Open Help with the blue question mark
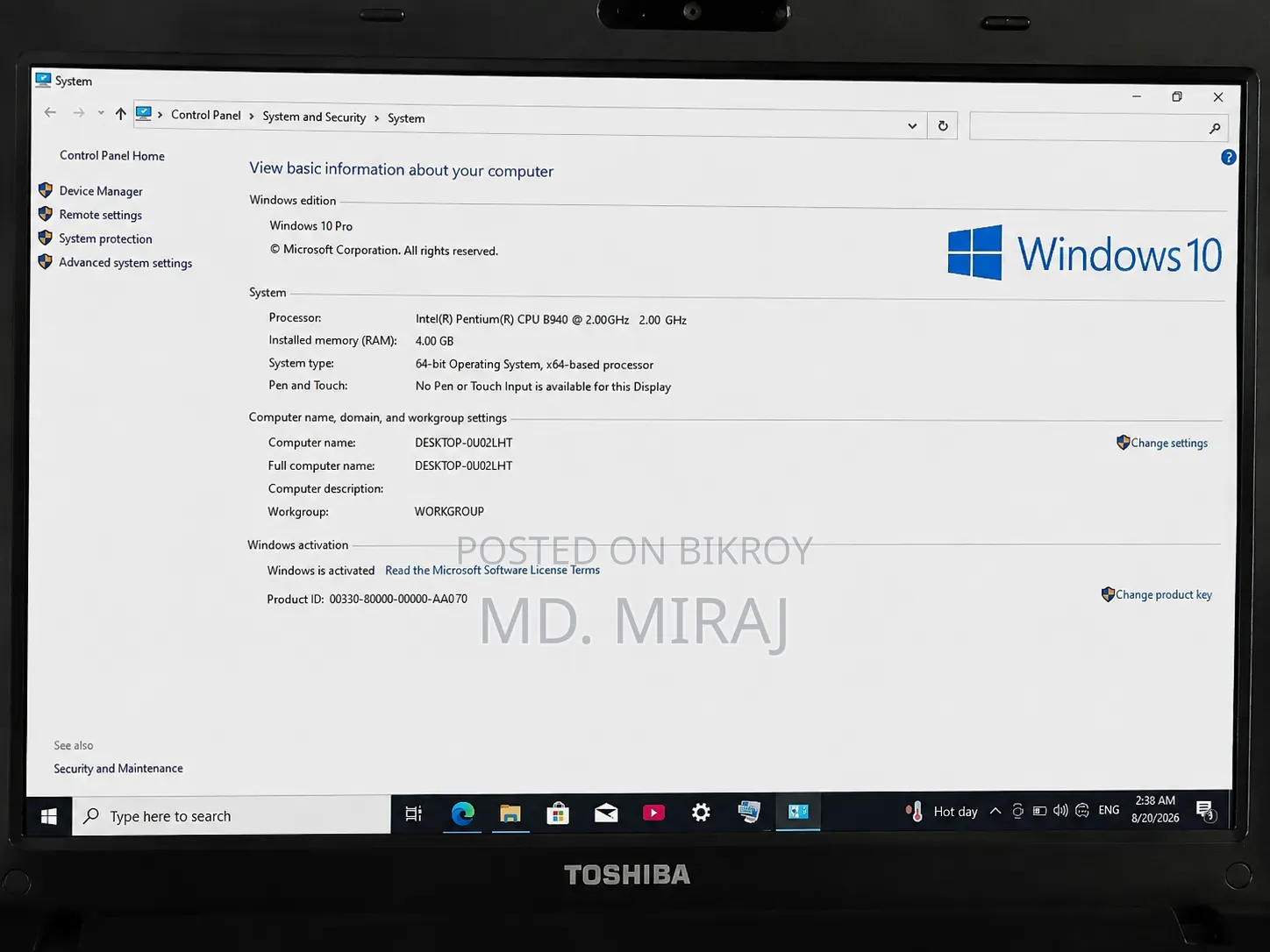 pyautogui.click(x=1228, y=158)
